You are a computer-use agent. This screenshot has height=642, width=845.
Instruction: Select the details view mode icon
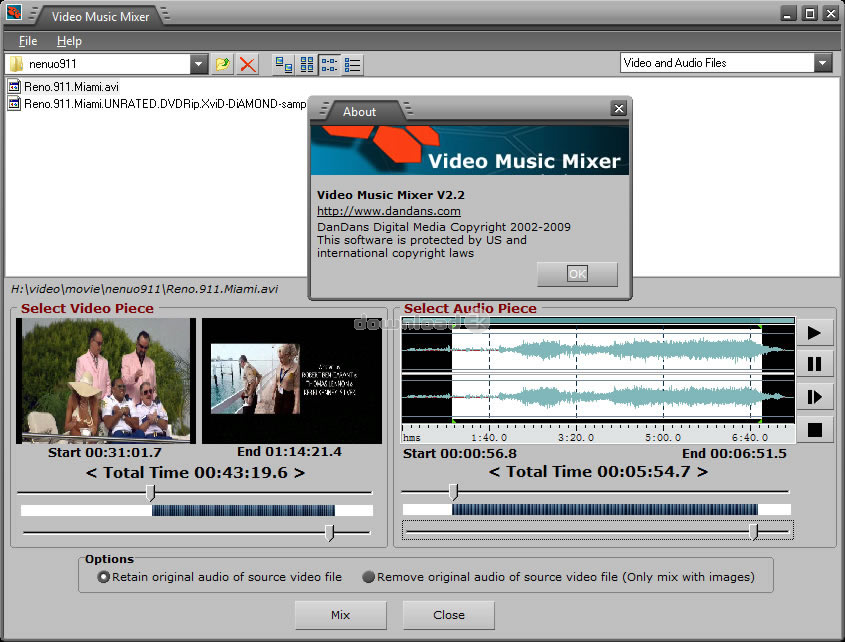coord(353,64)
